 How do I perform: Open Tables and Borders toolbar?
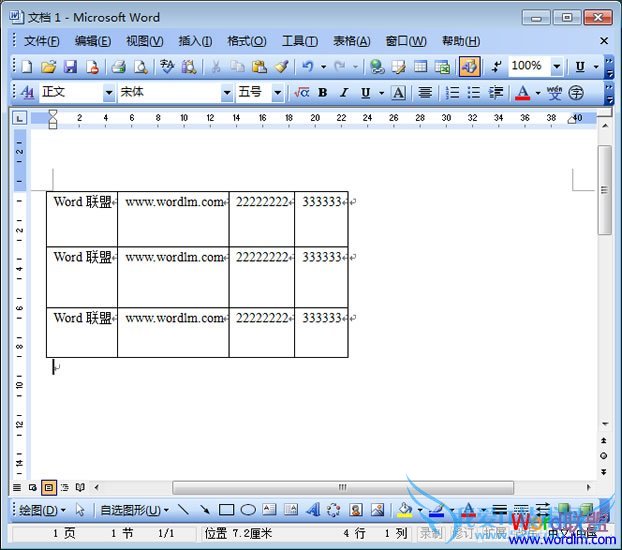(x=398, y=67)
